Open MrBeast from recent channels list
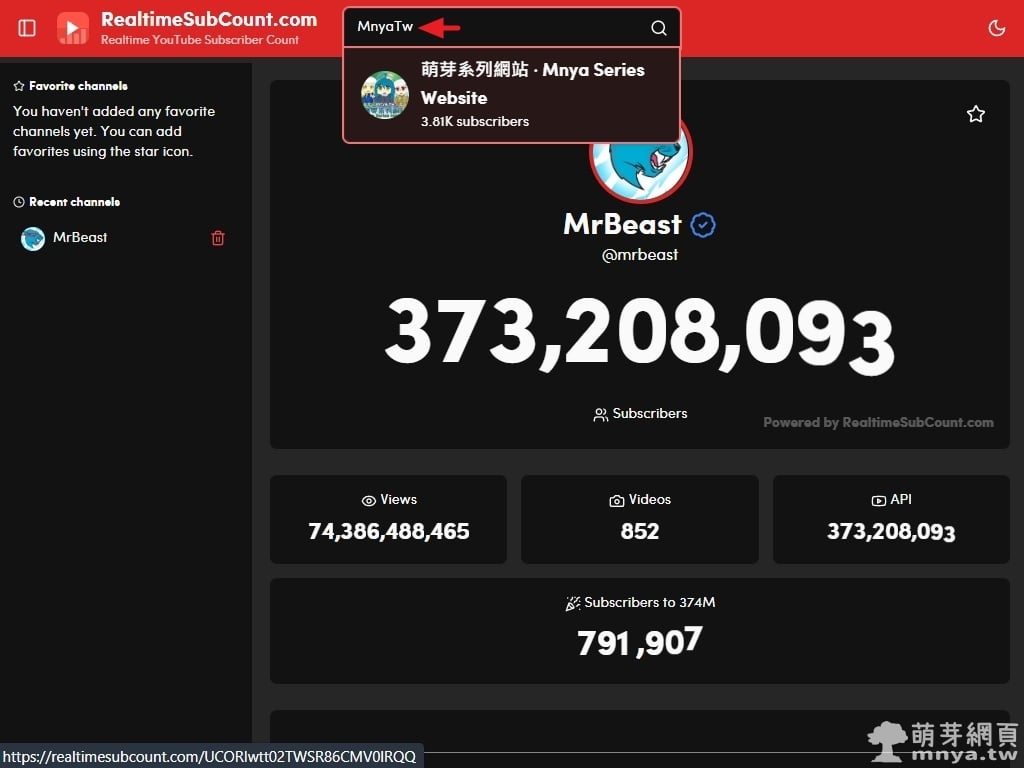Viewport: 1024px width, 768px height. click(122, 238)
